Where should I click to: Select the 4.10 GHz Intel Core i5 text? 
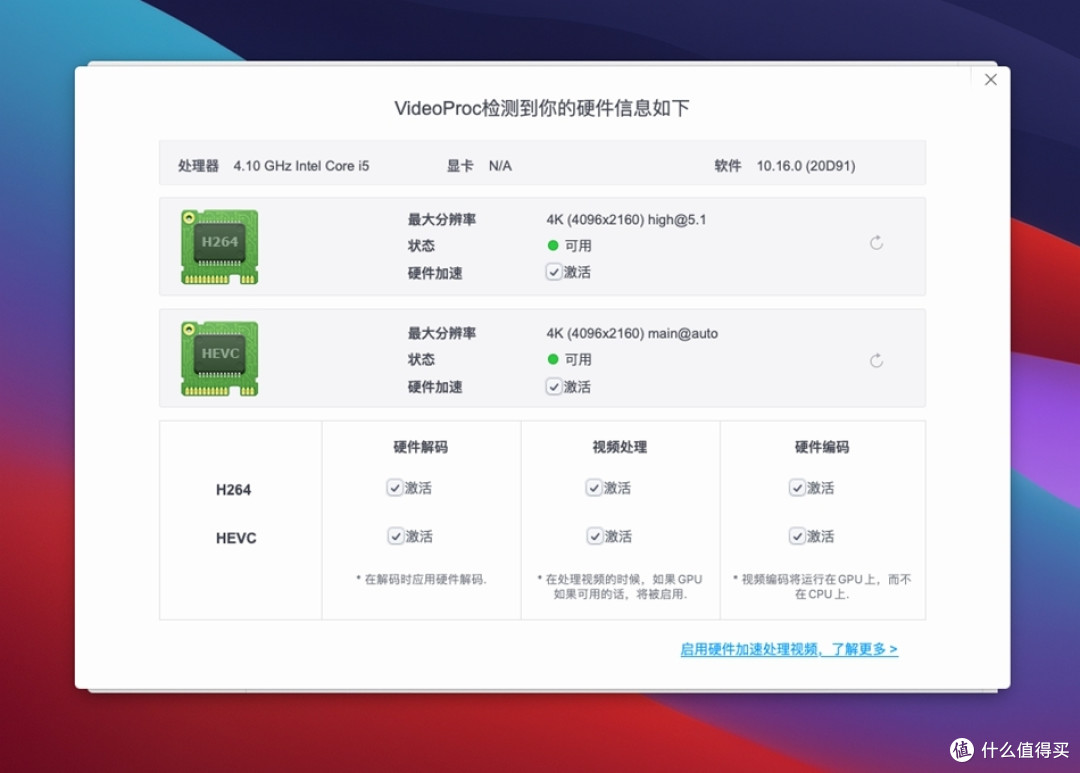pos(301,166)
